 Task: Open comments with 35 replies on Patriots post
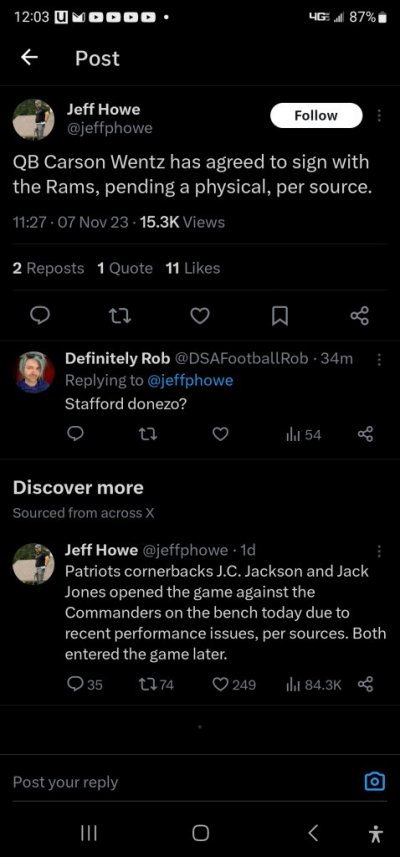coord(85,684)
